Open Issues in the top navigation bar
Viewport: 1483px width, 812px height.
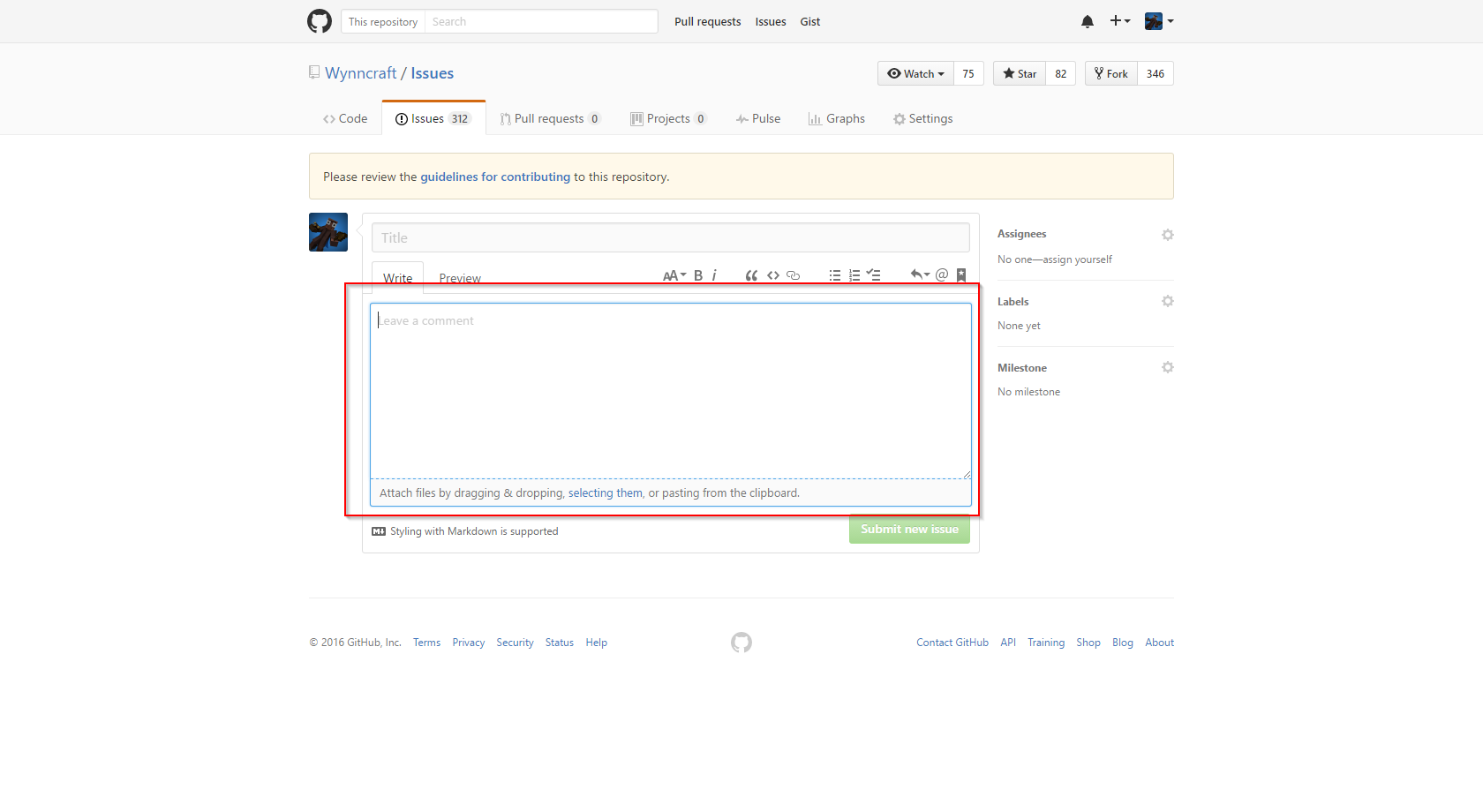pyautogui.click(x=771, y=22)
